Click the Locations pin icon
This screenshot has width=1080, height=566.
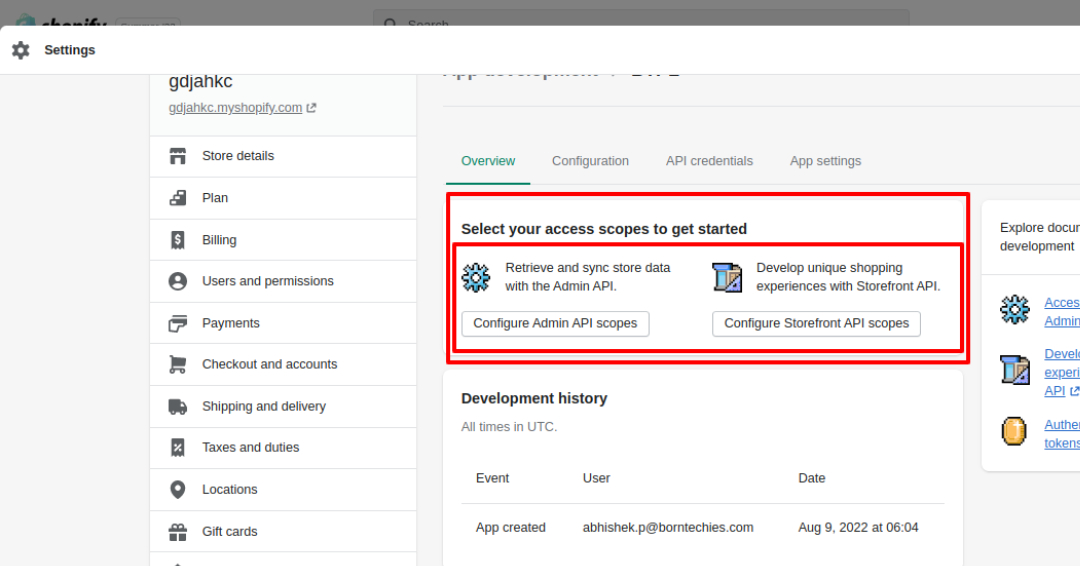pyautogui.click(x=178, y=490)
